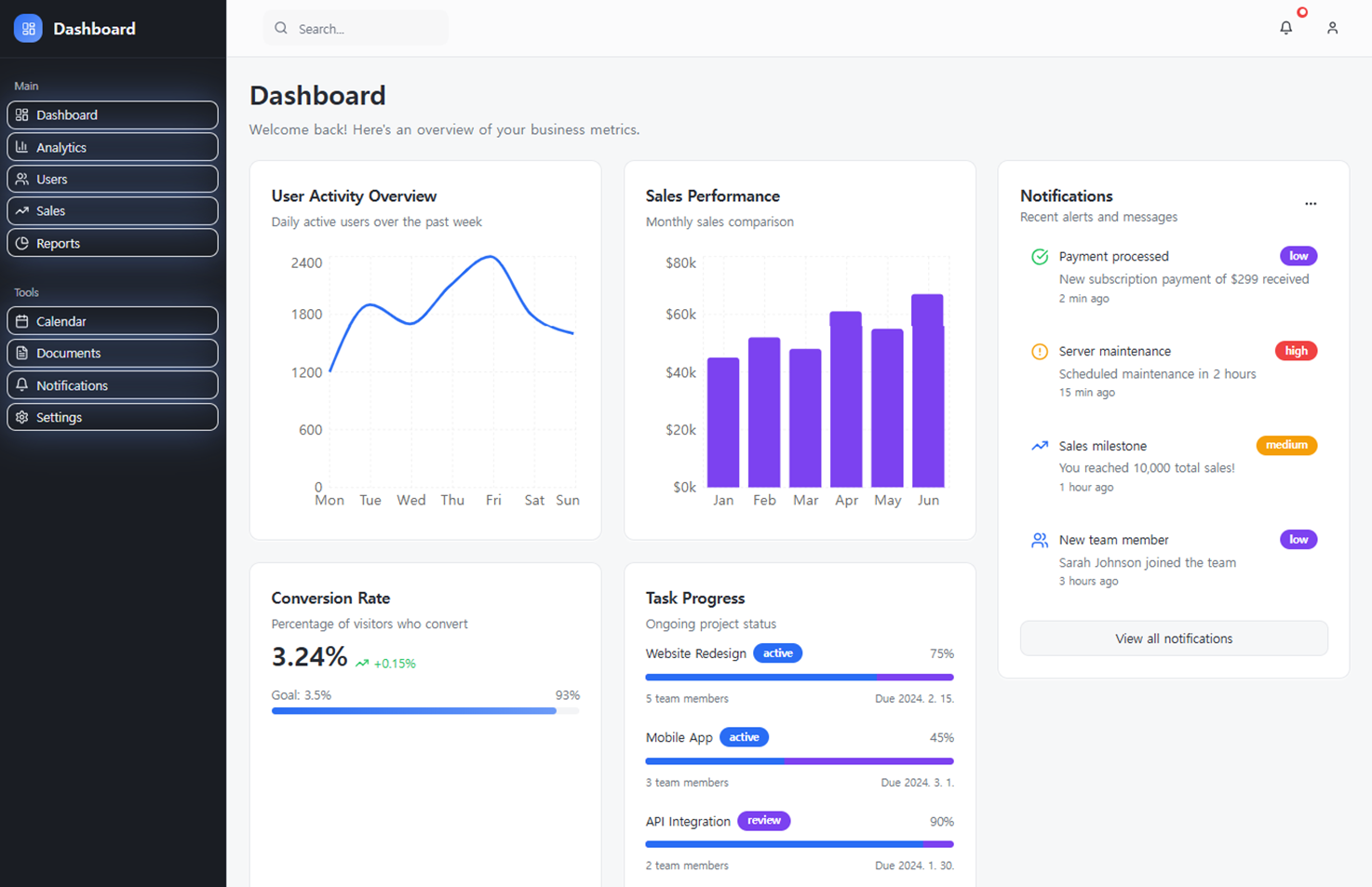This screenshot has height=887, width=1372.
Task: Click the Dashboard logo icon in sidebar
Action: coord(28,28)
